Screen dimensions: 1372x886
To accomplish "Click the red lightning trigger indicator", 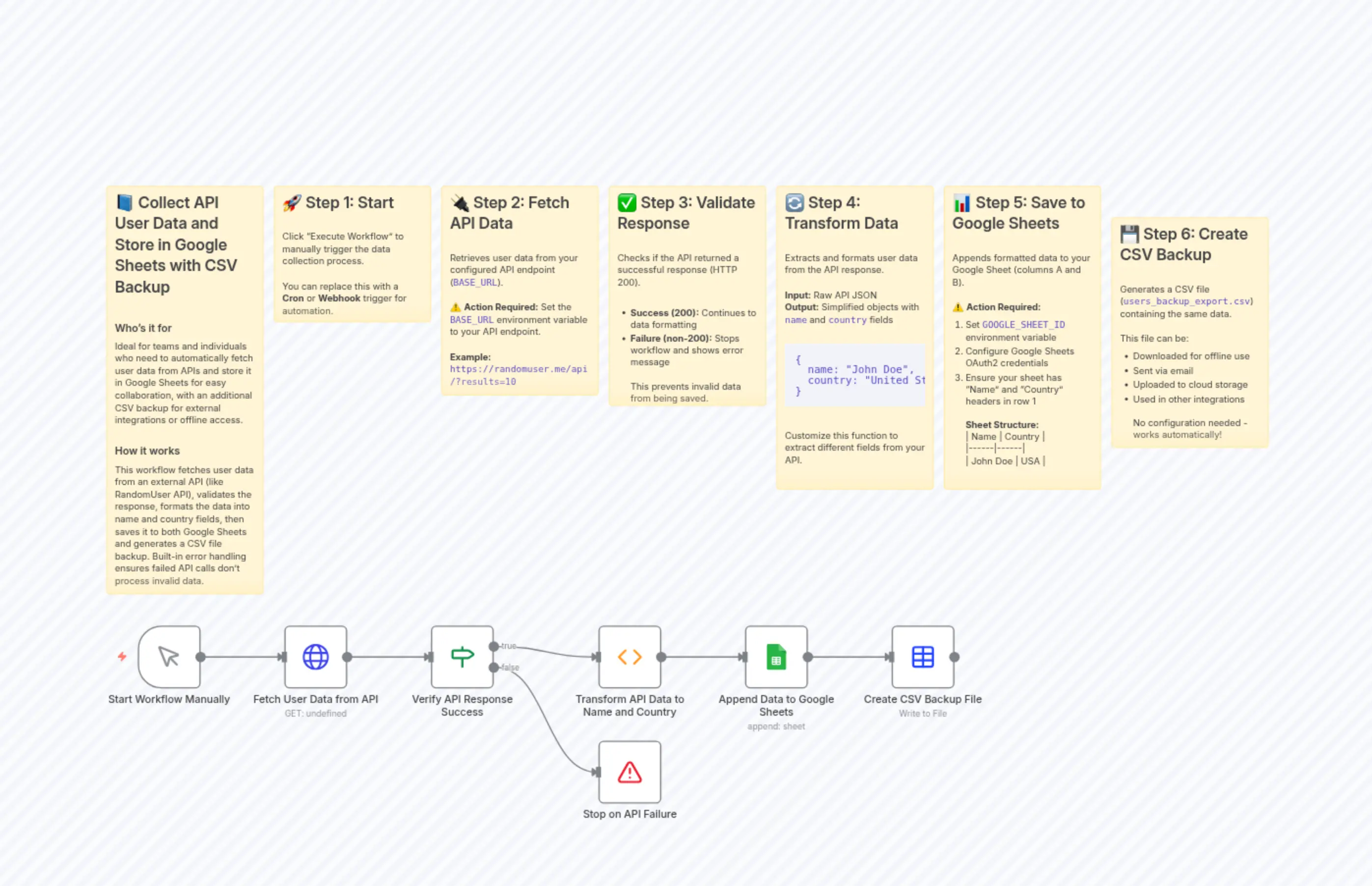I will 122,656.
